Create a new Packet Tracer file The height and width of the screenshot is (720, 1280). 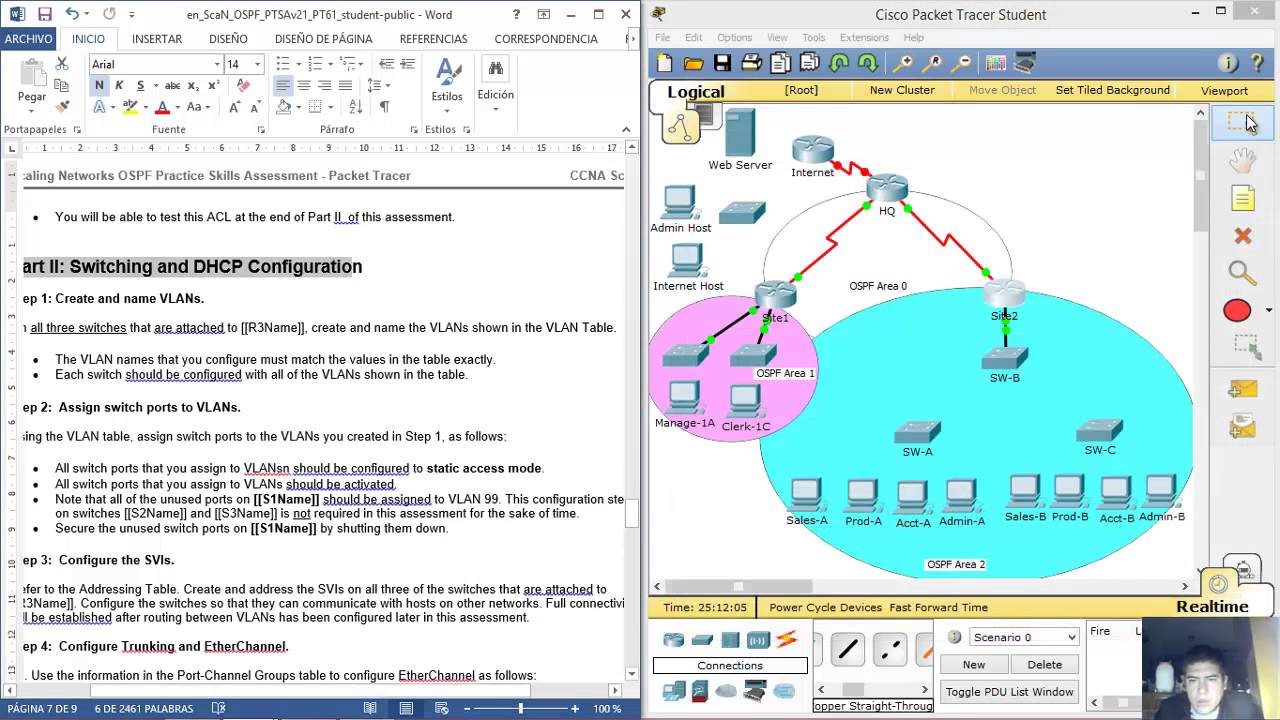tap(664, 63)
